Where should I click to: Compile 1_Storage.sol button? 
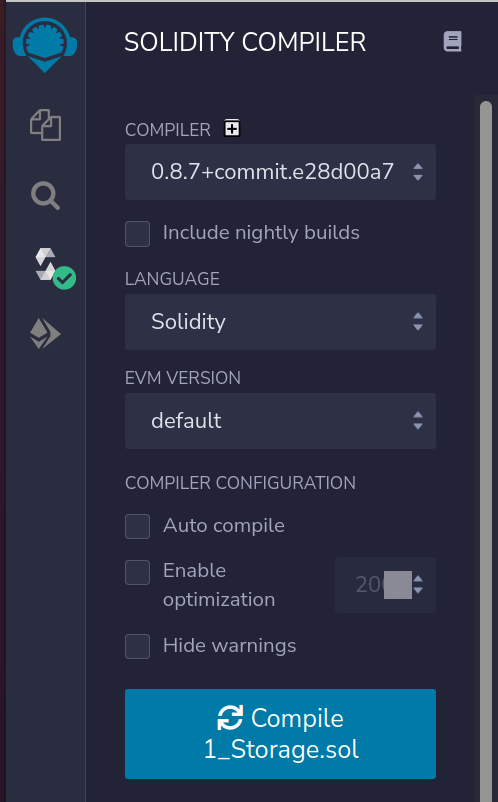(280, 734)
